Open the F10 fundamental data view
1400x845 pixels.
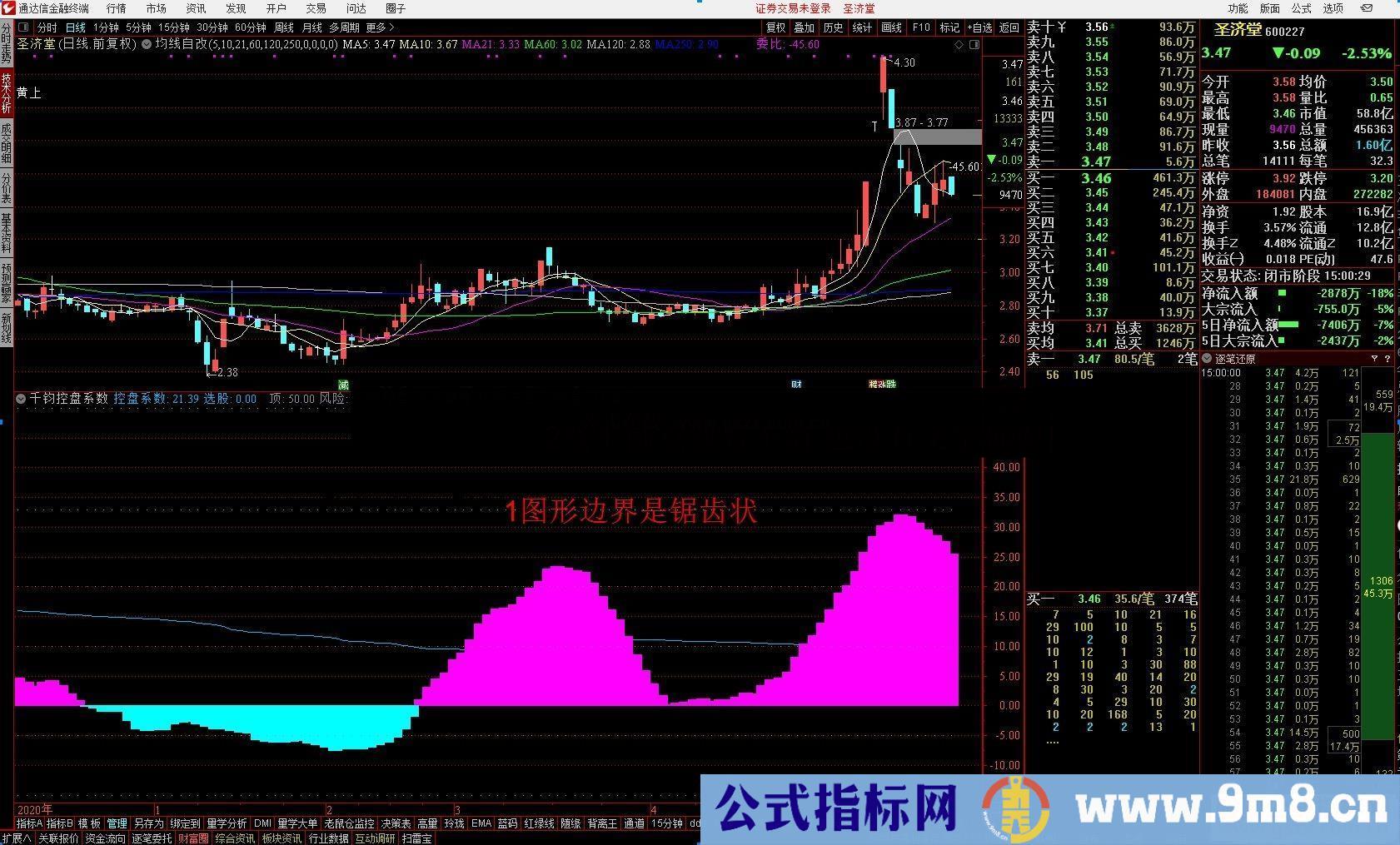tap(921, 27)
